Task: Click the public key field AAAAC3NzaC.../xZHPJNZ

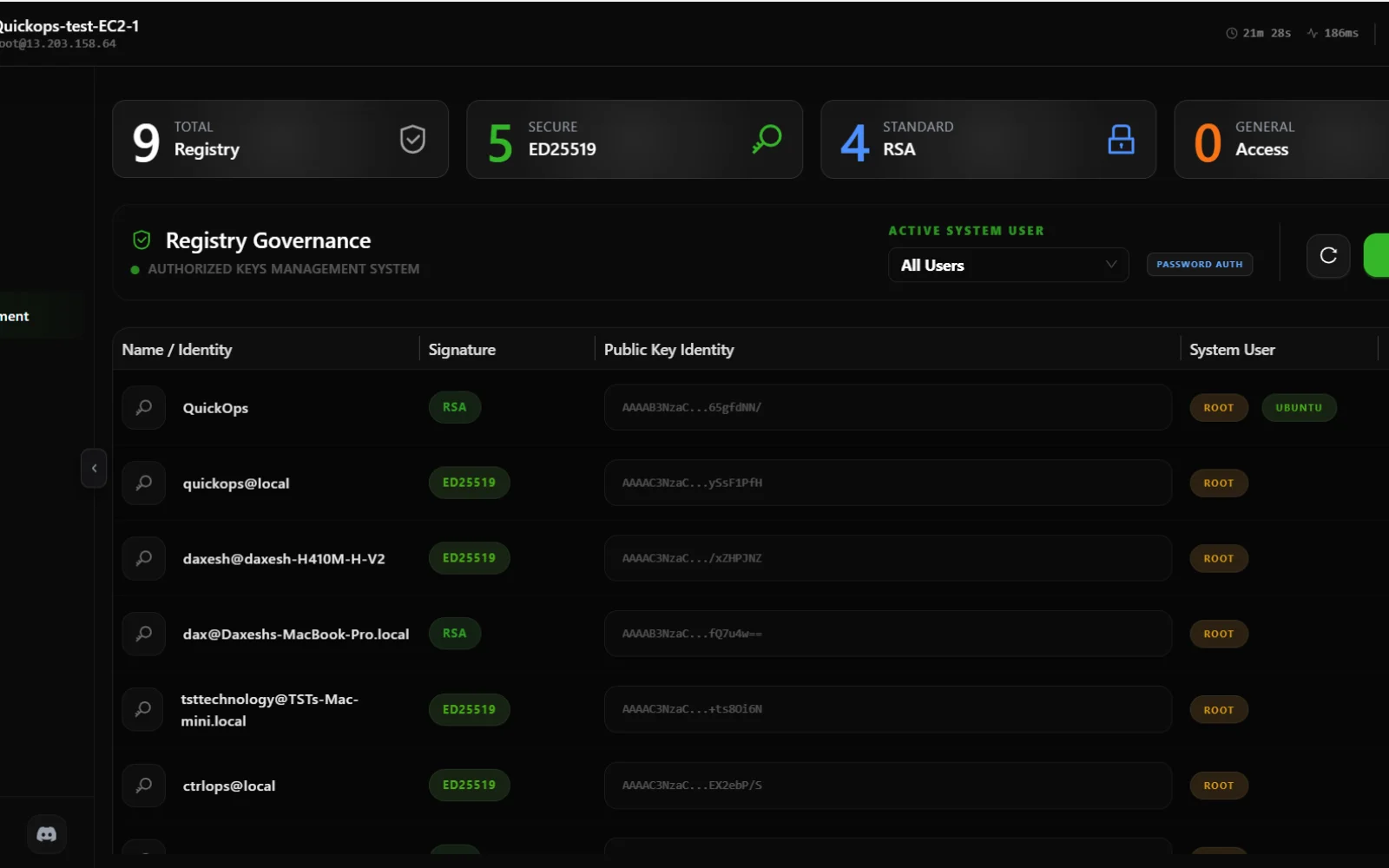Action: point(888,558)
